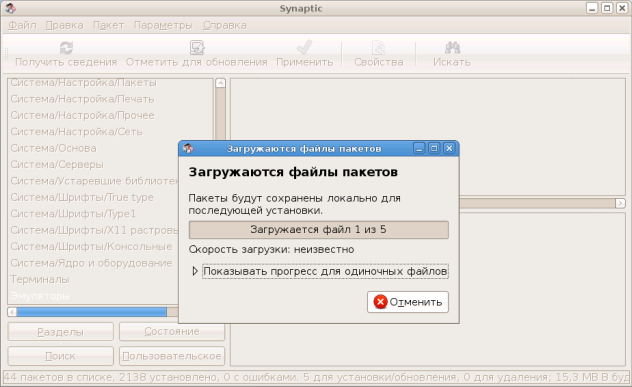Click the Поиск filter button
The image size is (632, 387).
pyautogui.click(x=60, y=356)
